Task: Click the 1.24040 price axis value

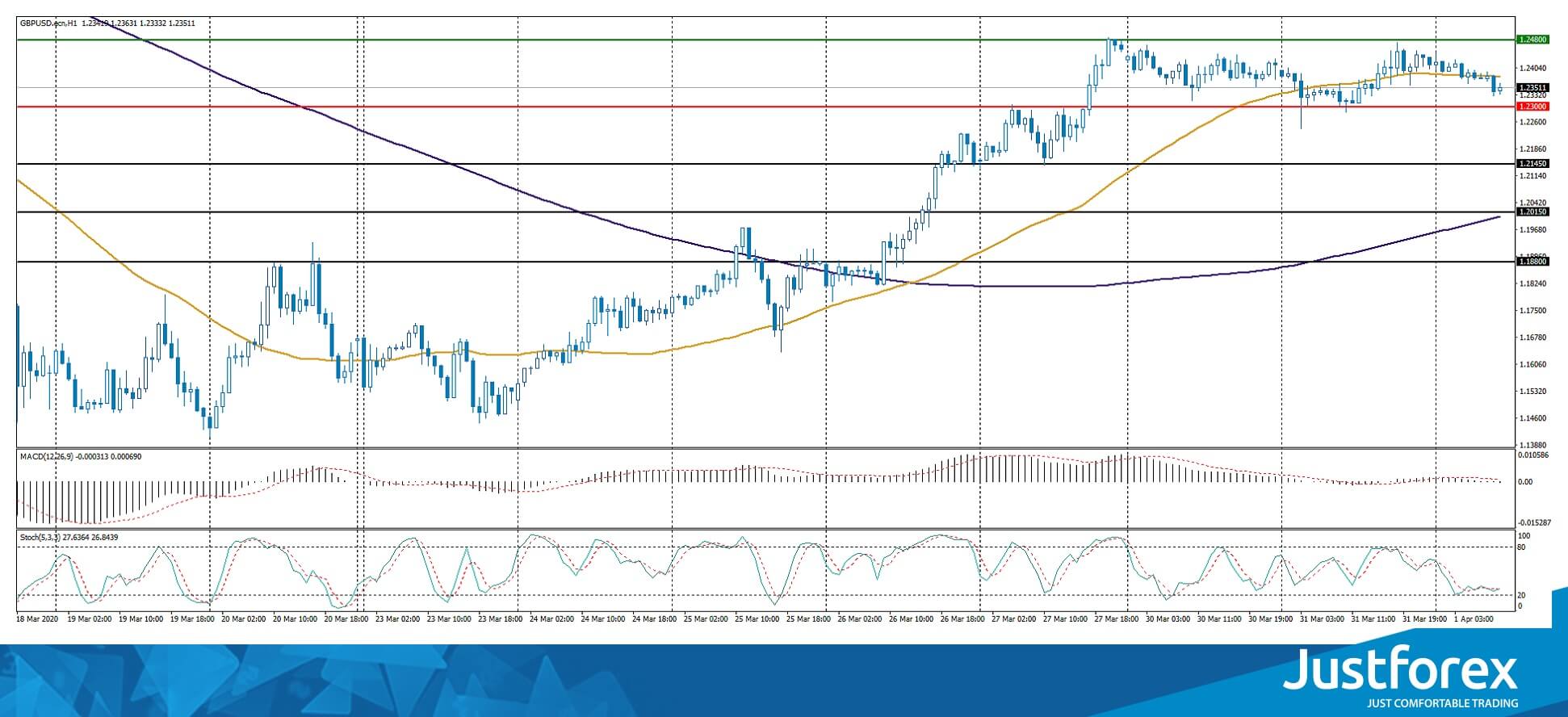Action: click(1533, 68)
